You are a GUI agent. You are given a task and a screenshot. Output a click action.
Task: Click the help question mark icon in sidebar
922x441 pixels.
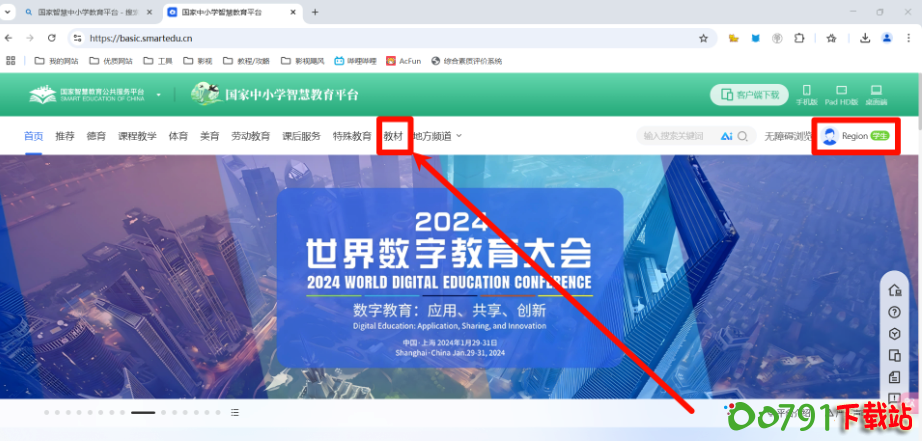(895, 312)
